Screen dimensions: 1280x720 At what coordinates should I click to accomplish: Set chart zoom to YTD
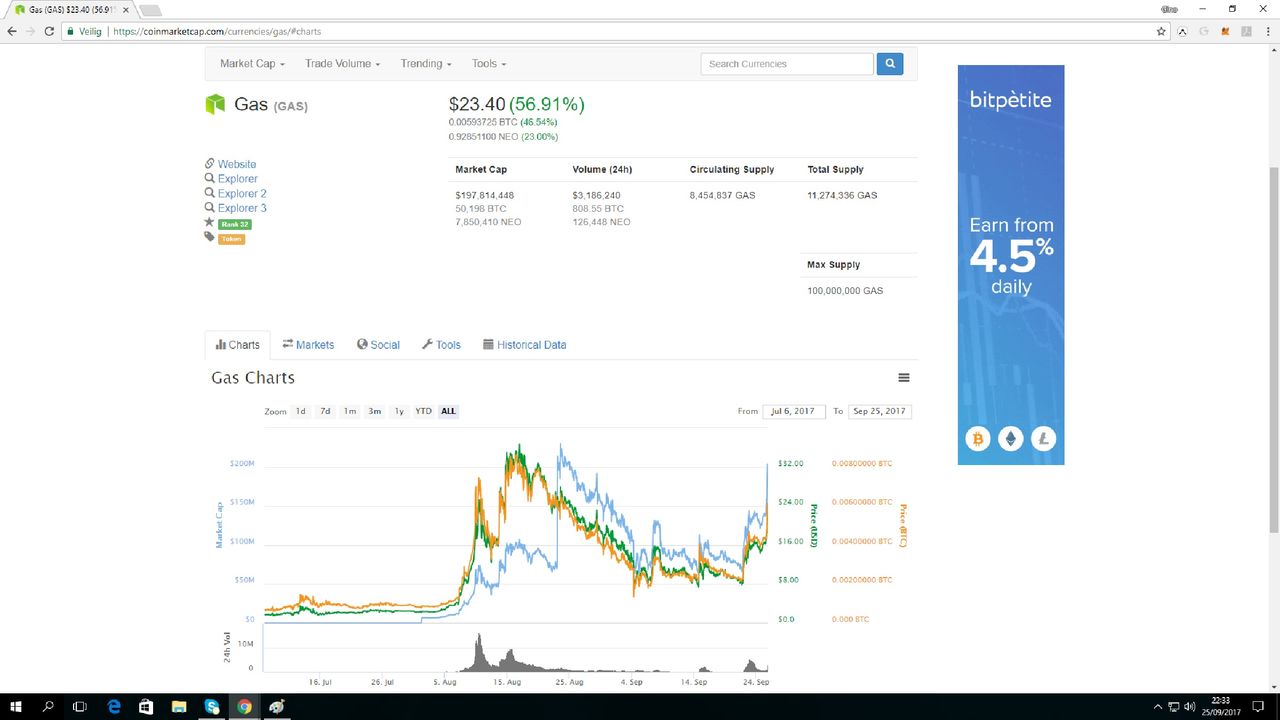coord(424,411)
